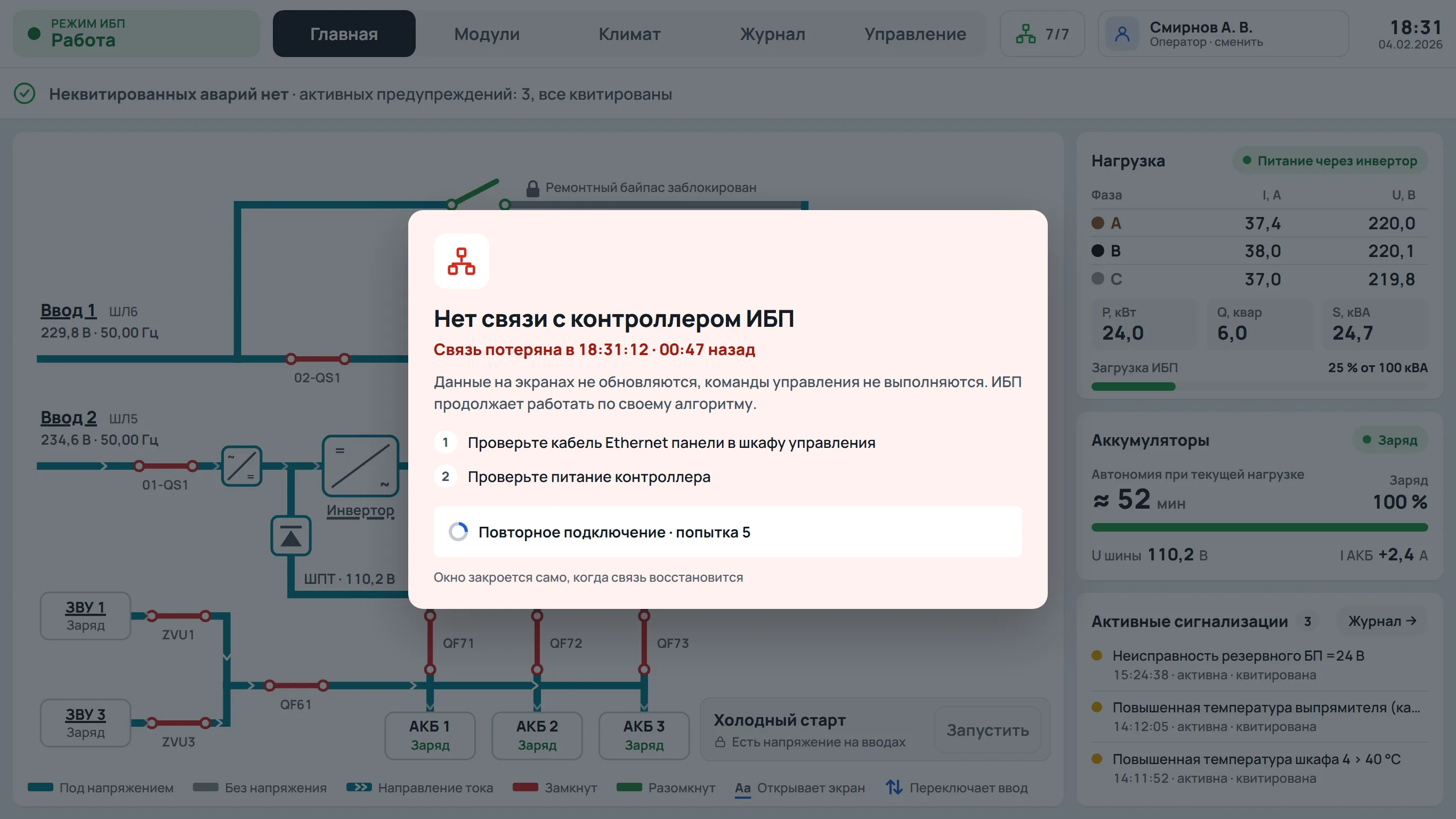Click the green check alarm status icon

tap(25, 93)
